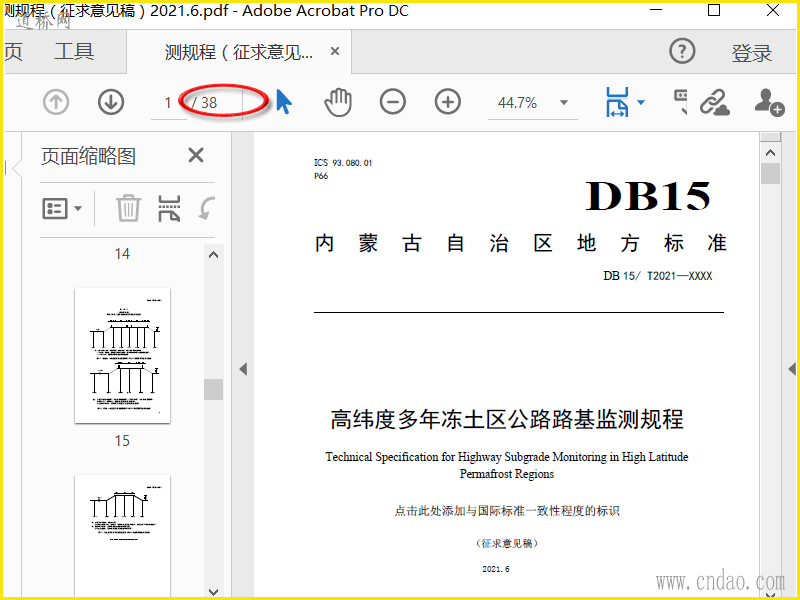The width and height of the screenshot is (800, 600).
Task: Activate the selection arrow tool
Action: [x=284, y=102]
